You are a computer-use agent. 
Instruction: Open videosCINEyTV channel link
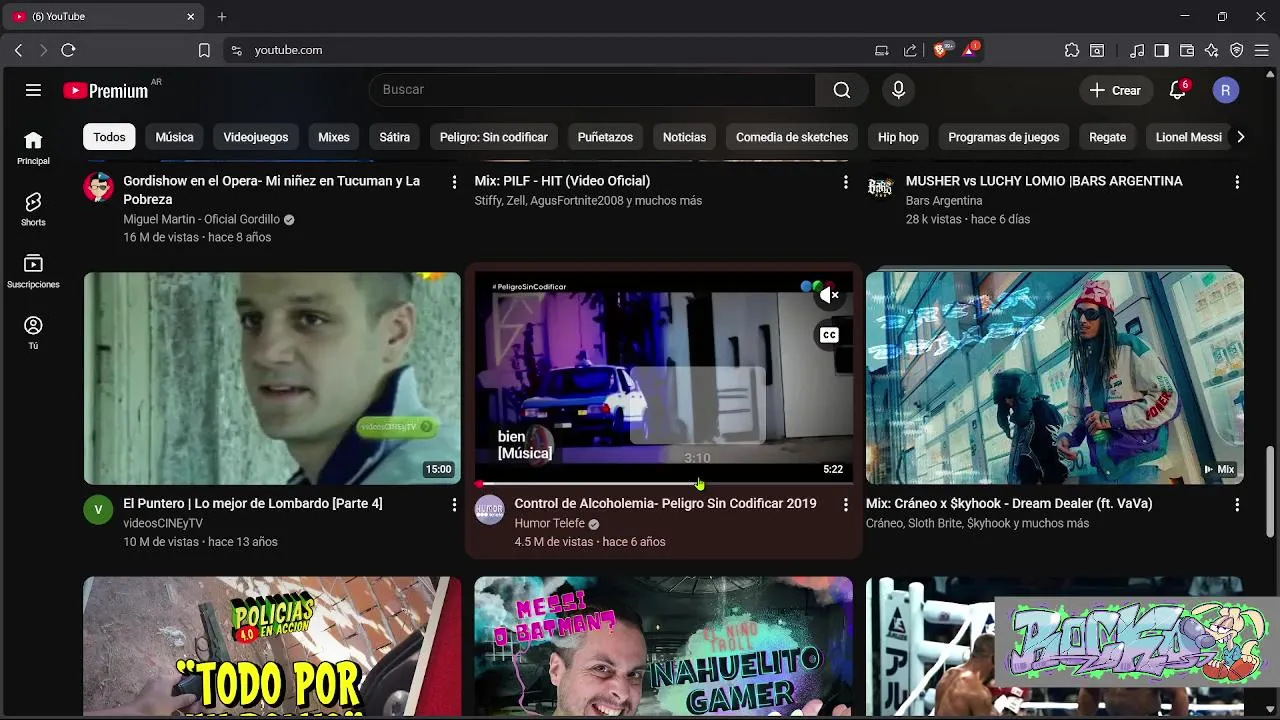[163, 523]
